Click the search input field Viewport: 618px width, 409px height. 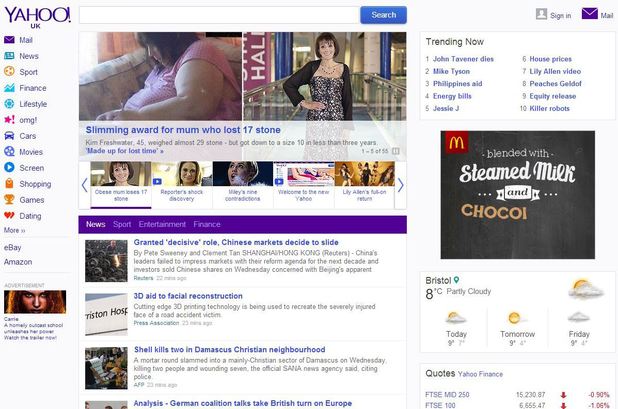[219, 15]
